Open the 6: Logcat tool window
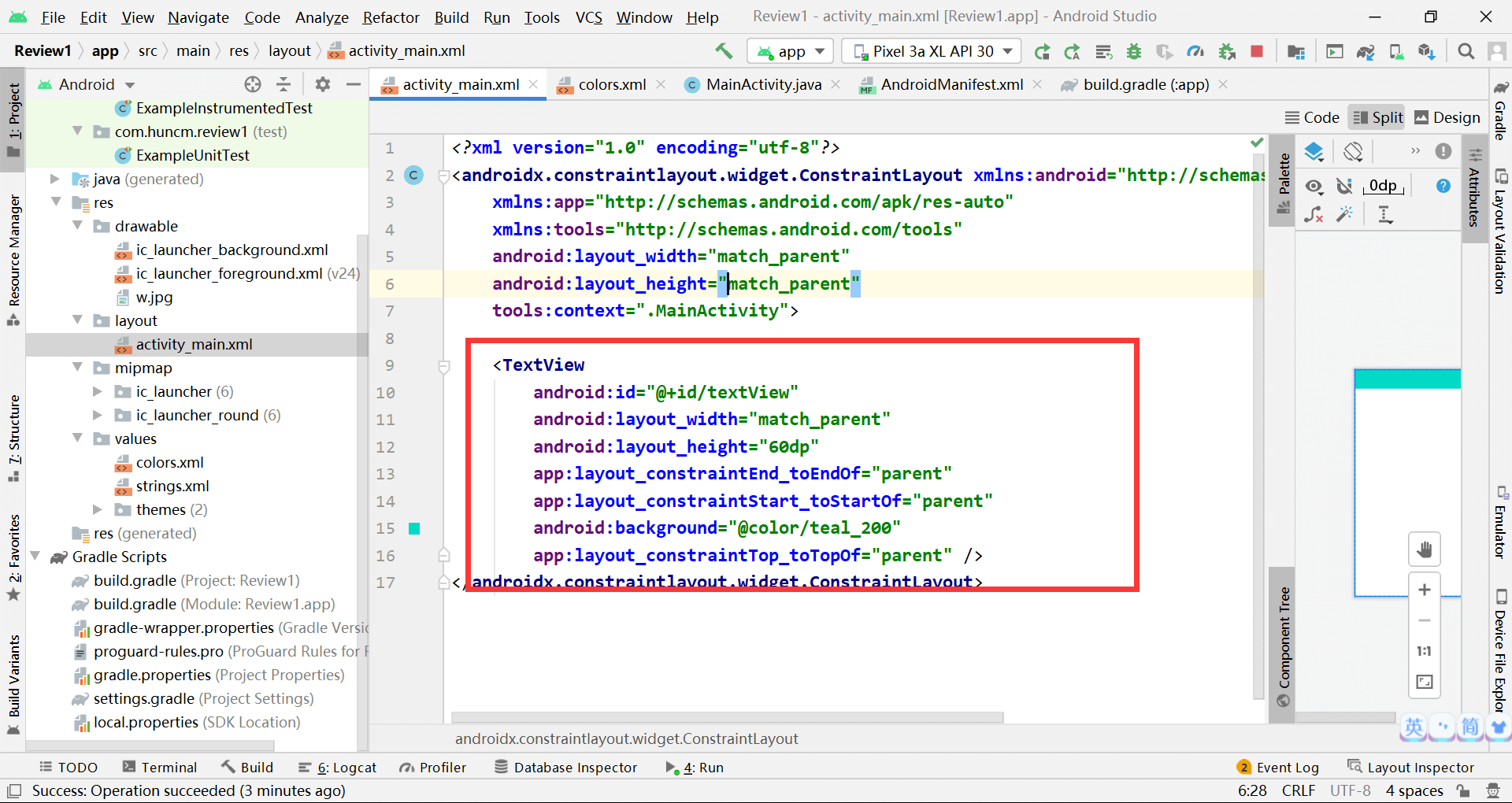Viewport: 1512px width, 803px height. point(338,768)
